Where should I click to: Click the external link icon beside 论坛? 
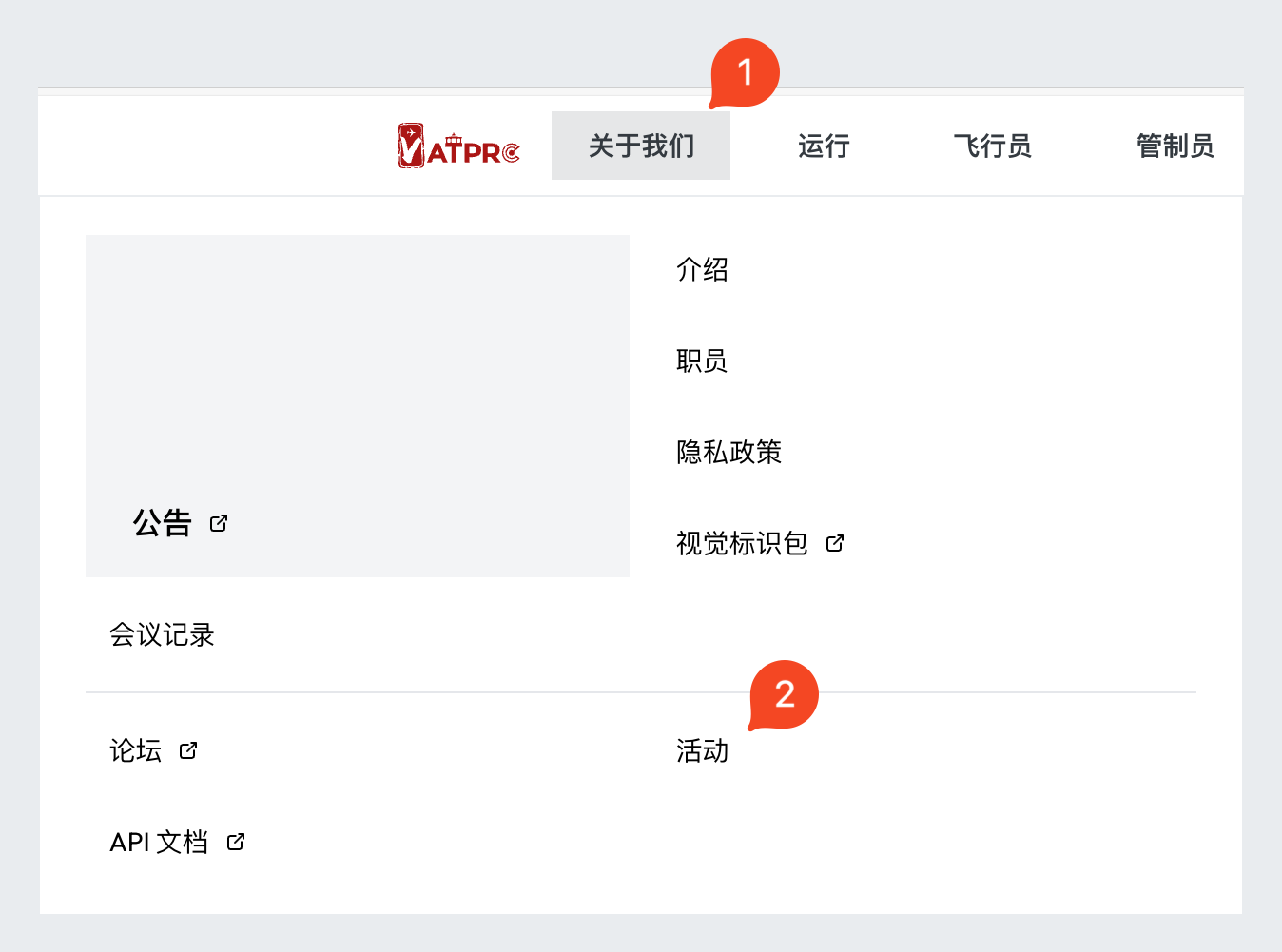pos(188,750)
